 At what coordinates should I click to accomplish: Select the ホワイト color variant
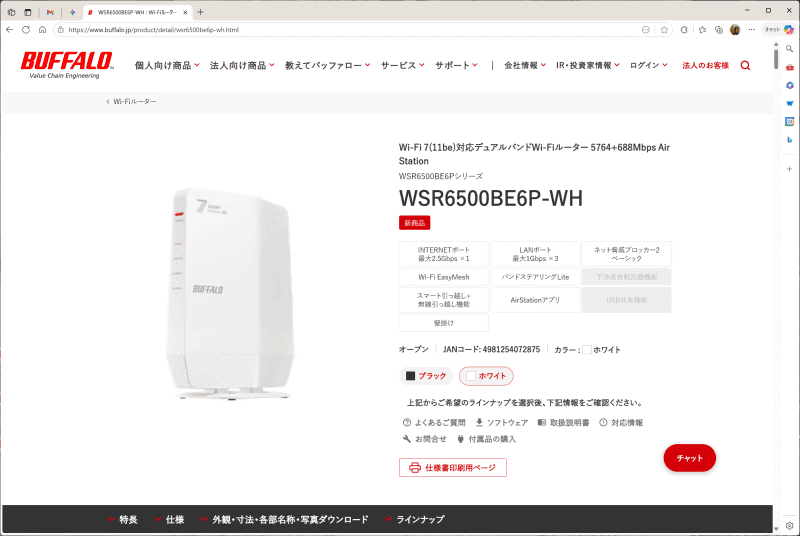pyautogui.click(x=486, y=376)
